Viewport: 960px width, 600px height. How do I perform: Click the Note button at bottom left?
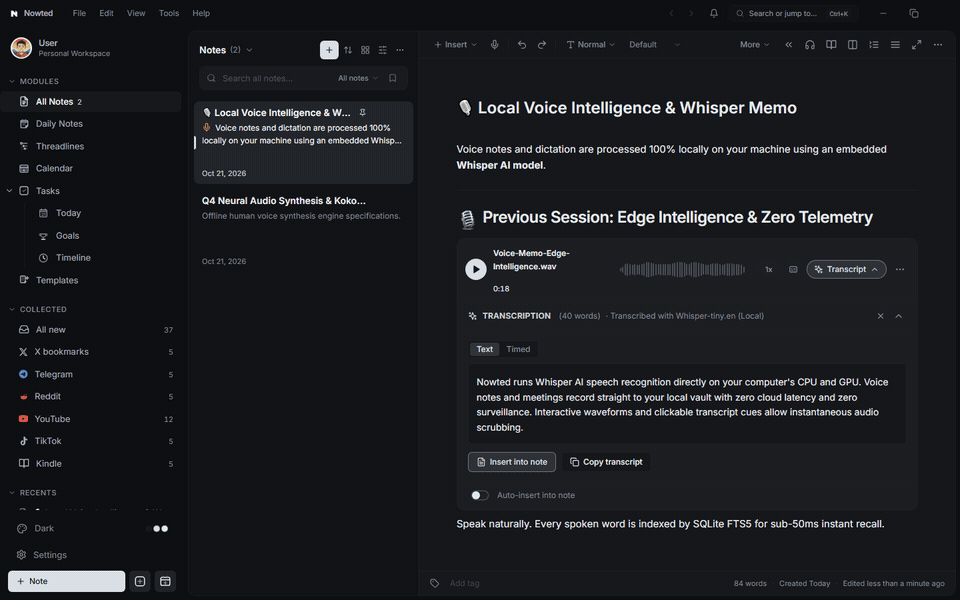[67, 582]
